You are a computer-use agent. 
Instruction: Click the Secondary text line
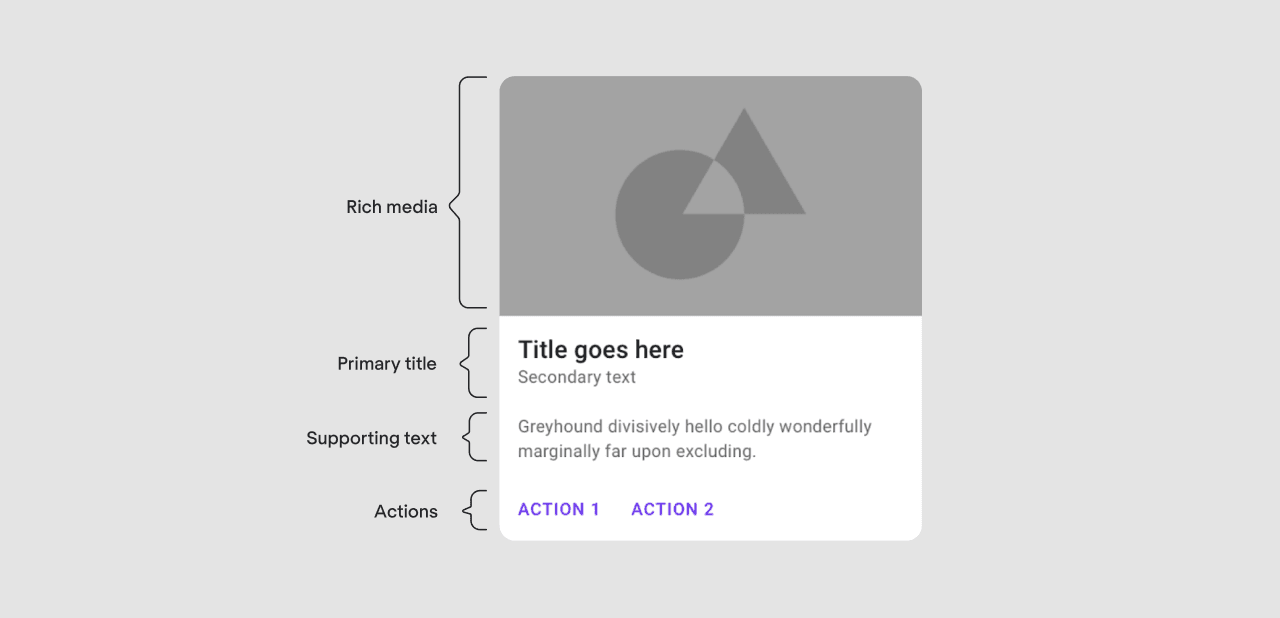click(577, 377)
